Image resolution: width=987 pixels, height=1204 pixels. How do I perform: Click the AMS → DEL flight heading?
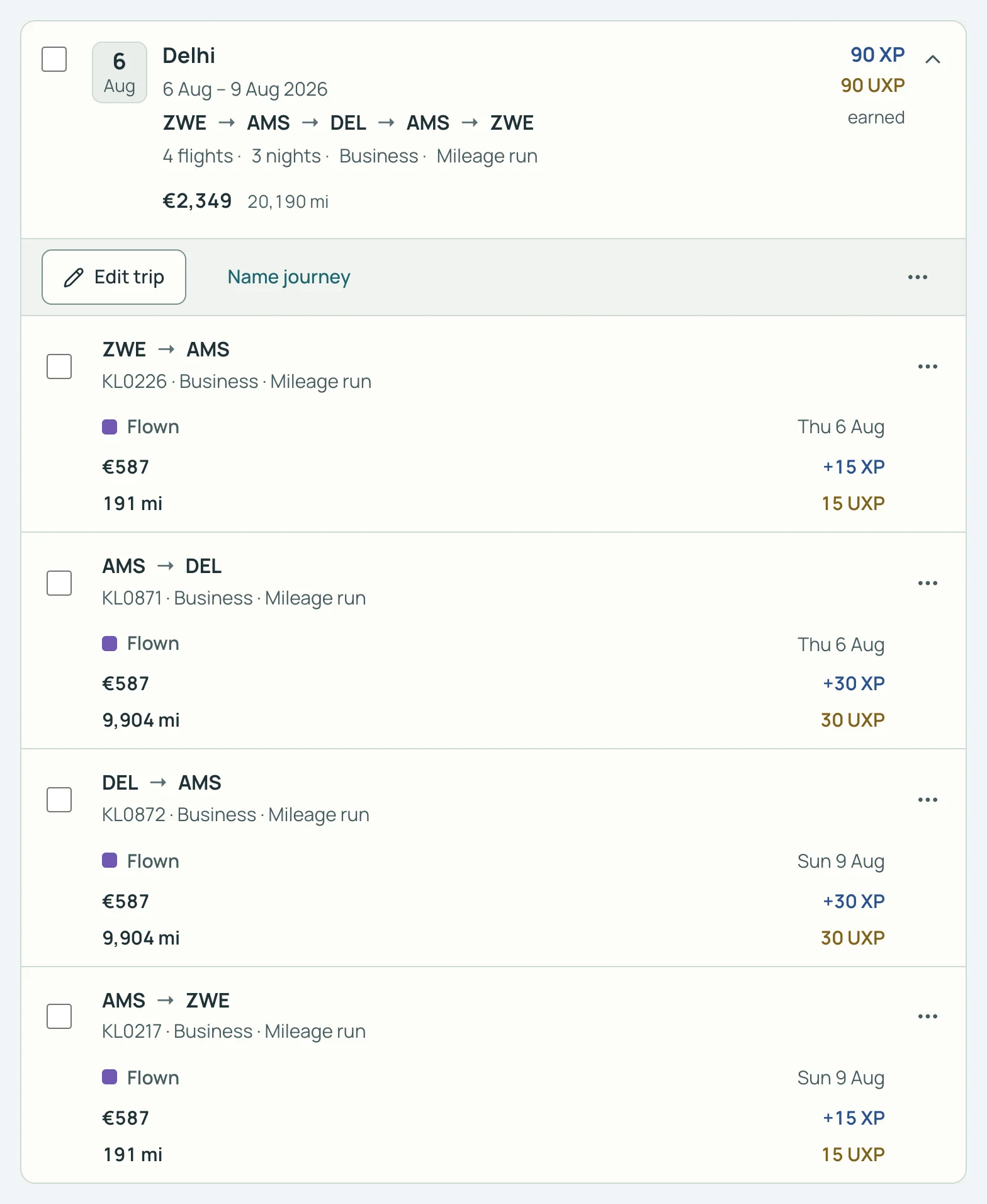pyautogui.click(x=162, y=566)
